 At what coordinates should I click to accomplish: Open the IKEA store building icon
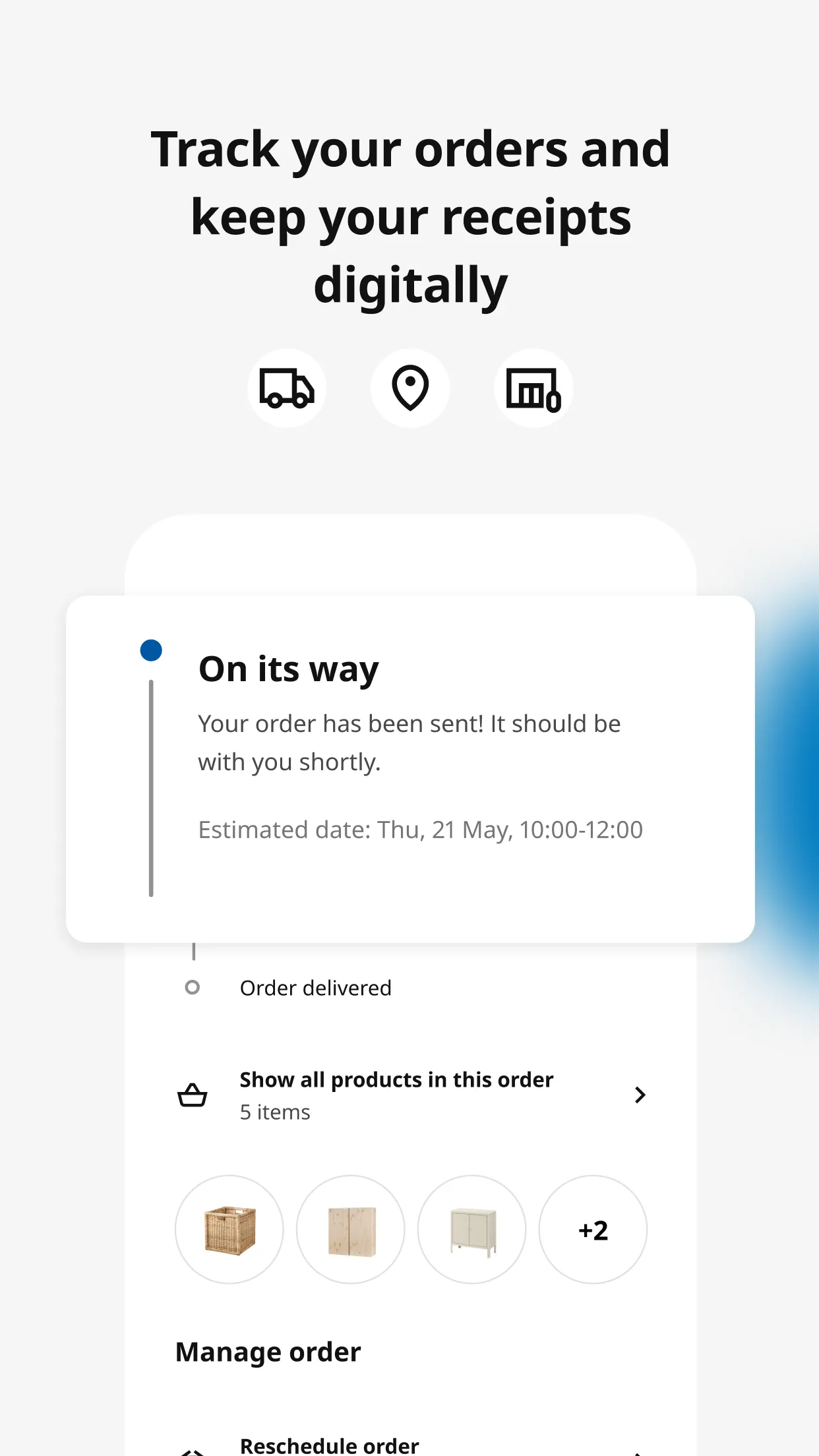click(533, 388)
